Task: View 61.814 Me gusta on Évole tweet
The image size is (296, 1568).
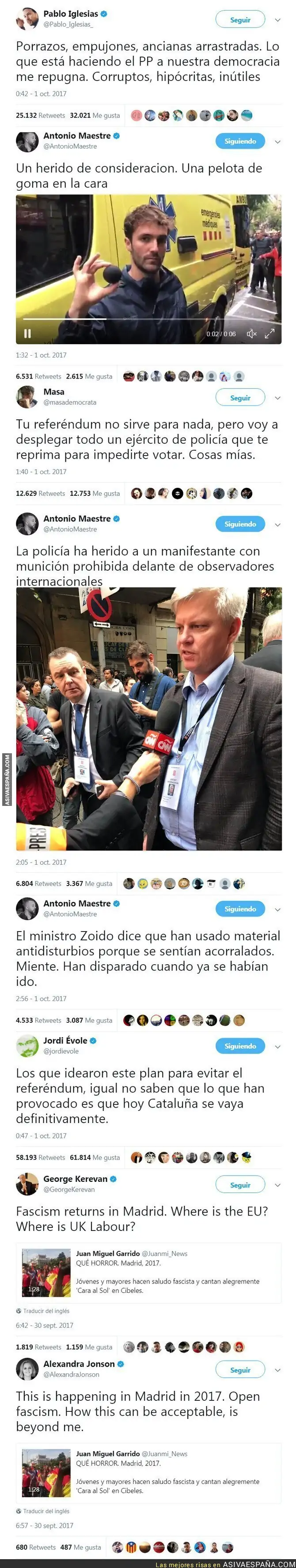Action: click(x=95, y=1157)
